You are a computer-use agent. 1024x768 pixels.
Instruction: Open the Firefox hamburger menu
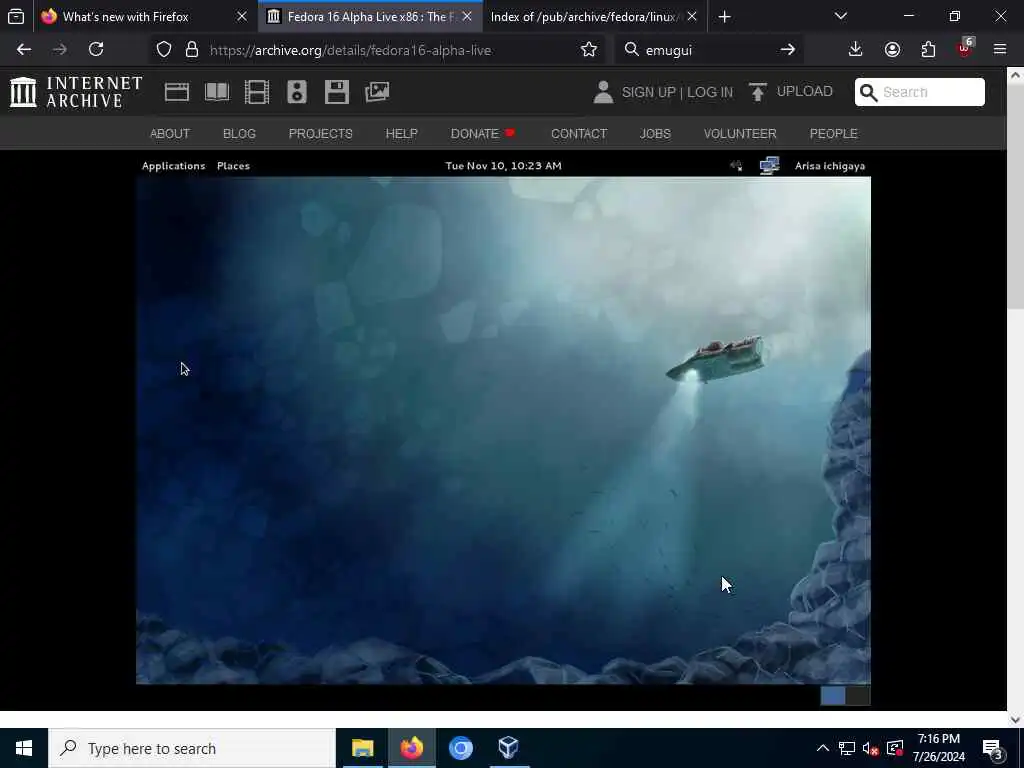click(x=1000, y=50)
